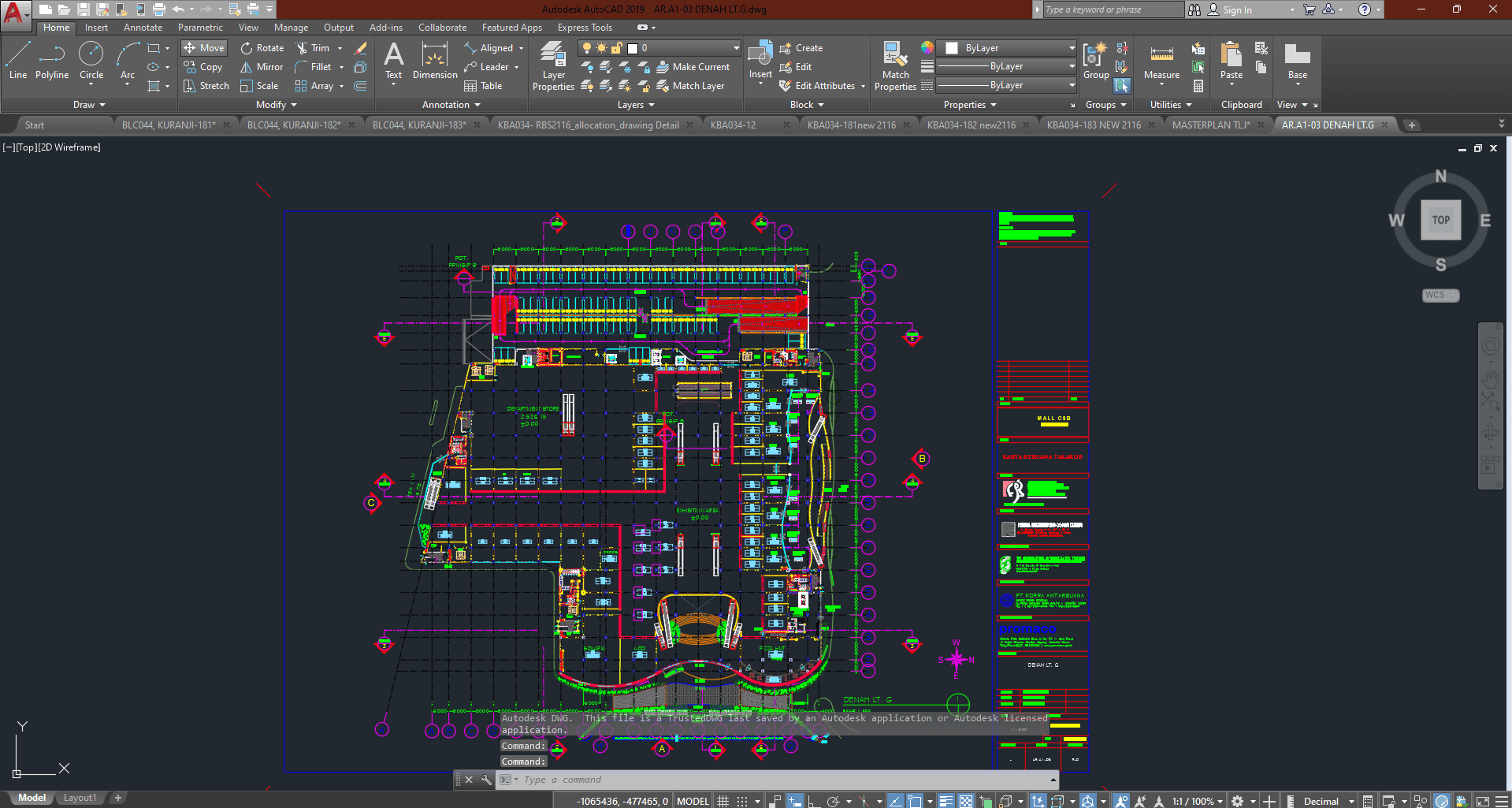
Task: Open the Annotate ribbon tab
Action: (143, 28)
